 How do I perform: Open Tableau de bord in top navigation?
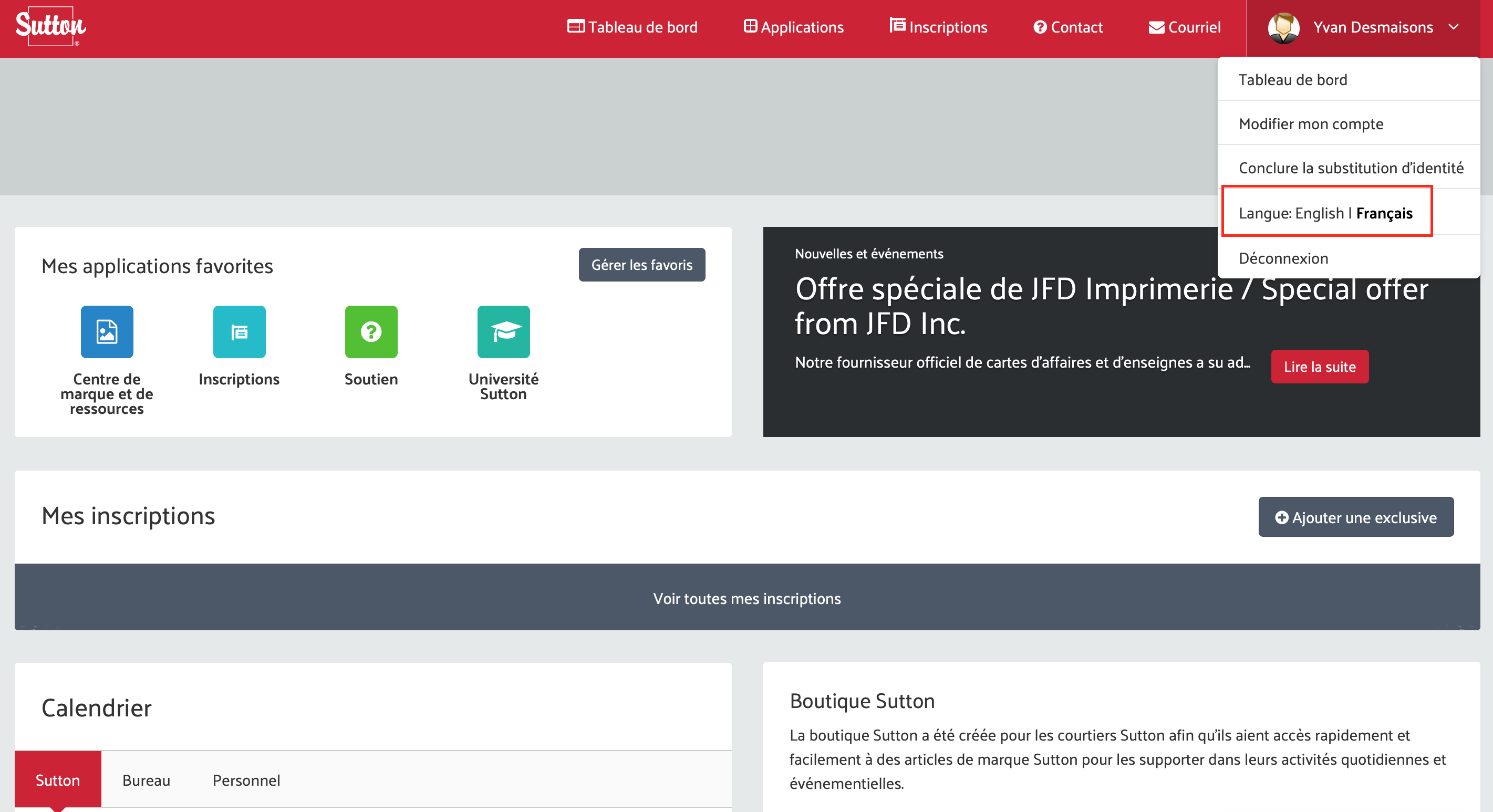click(x=633, y=27)
